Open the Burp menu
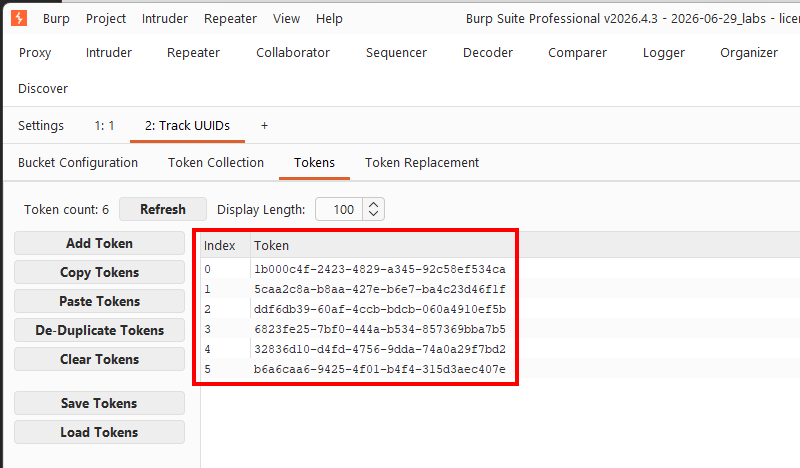800x468 pixels. [x=56, y=19]
